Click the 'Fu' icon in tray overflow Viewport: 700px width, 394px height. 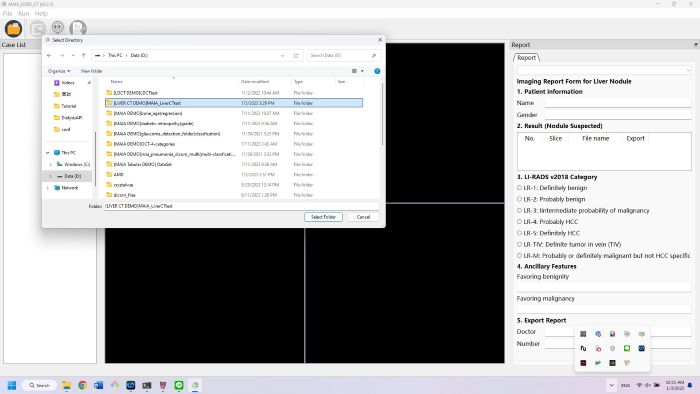point(583,348)
